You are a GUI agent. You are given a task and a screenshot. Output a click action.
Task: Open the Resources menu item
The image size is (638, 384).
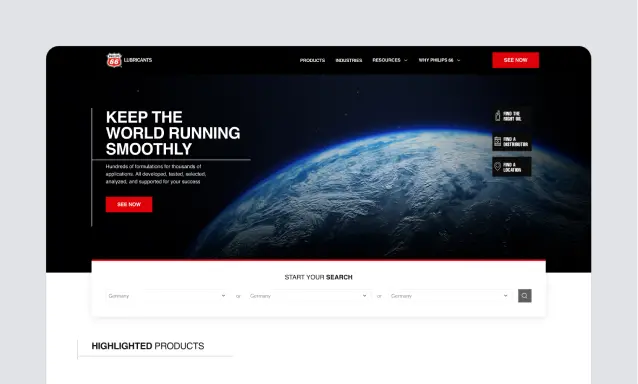coord(386,60)
